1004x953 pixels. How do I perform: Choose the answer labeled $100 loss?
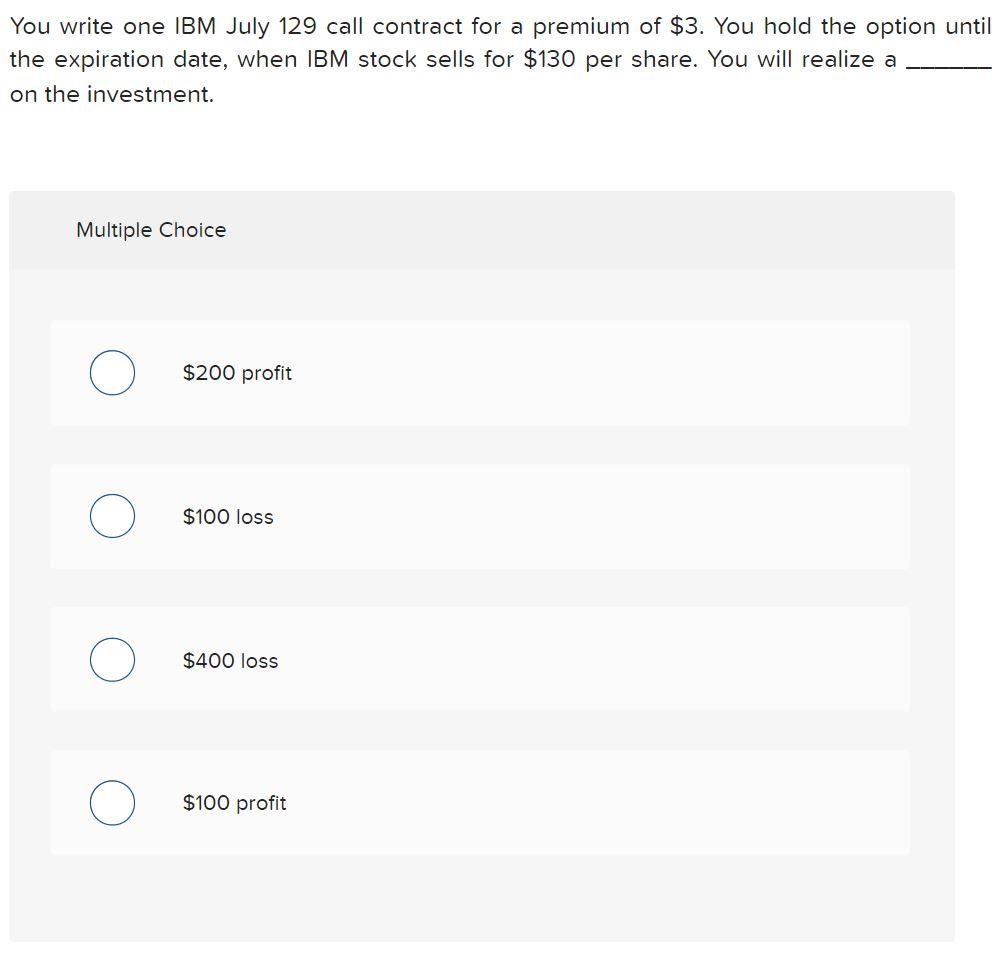[x=229, y=516]
